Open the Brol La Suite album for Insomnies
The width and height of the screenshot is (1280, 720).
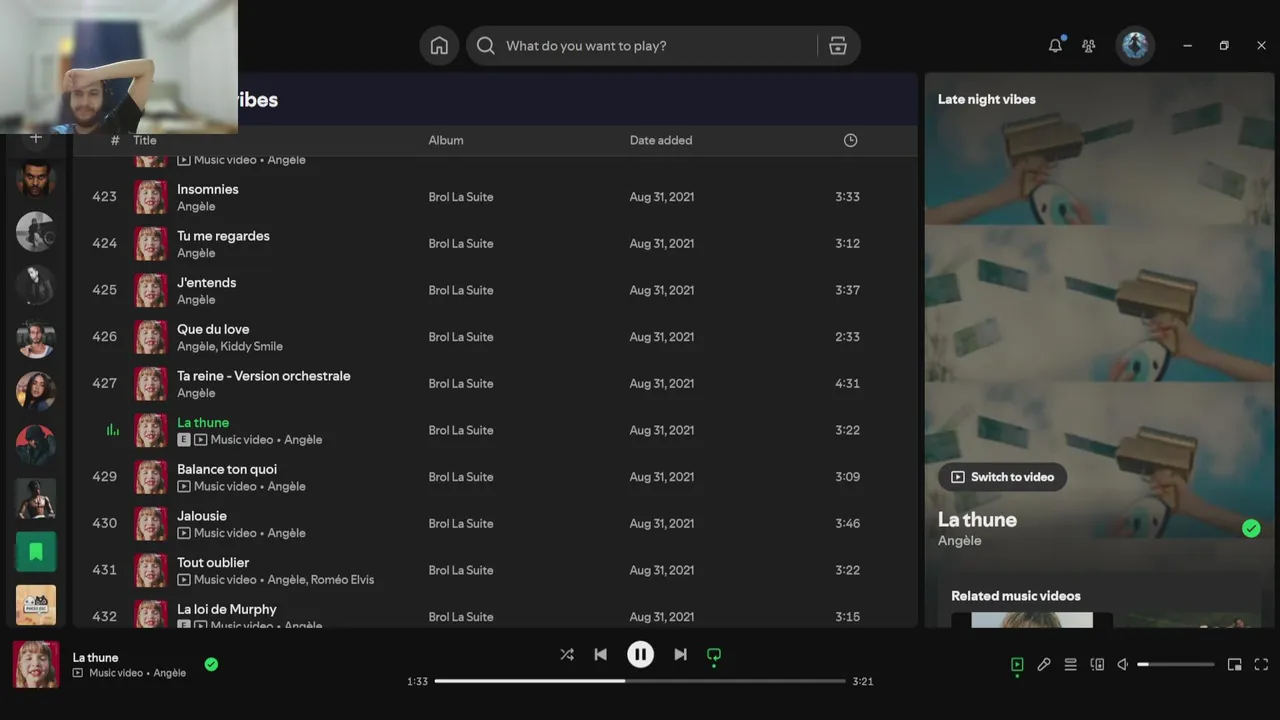[x=461, y=197]
